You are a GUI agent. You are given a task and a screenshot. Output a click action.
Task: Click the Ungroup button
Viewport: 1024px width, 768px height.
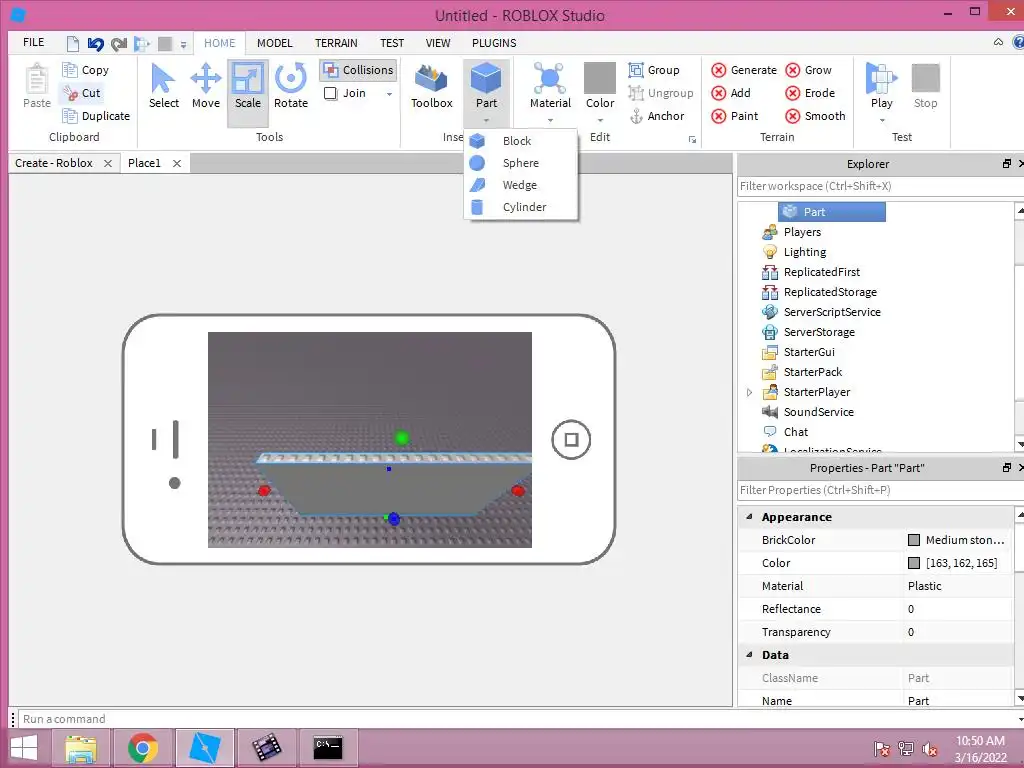pos(661,93)
